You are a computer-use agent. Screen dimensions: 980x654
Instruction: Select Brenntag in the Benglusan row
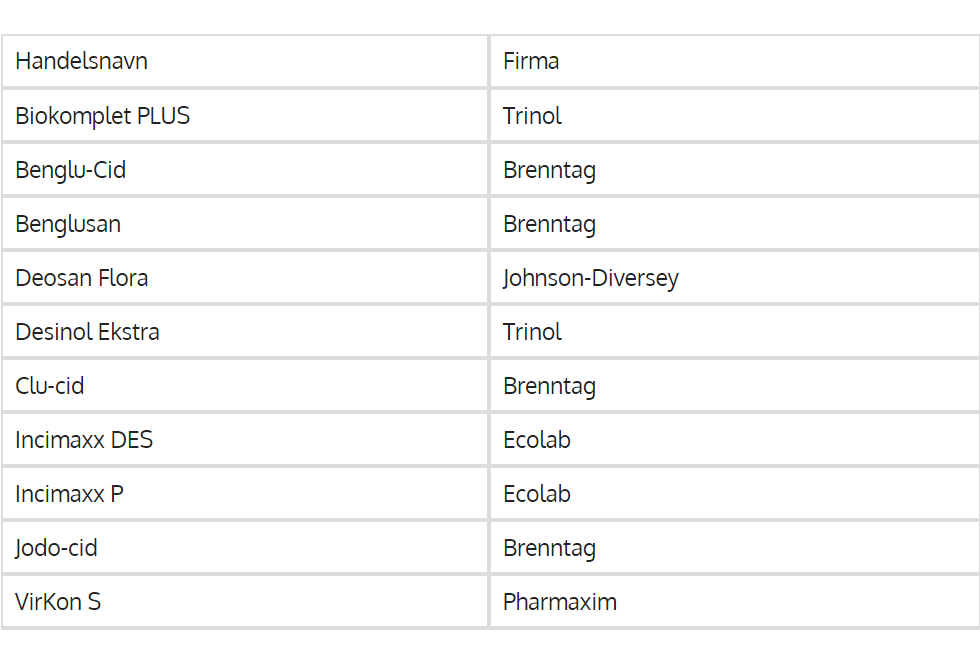[x=549, y=223]
